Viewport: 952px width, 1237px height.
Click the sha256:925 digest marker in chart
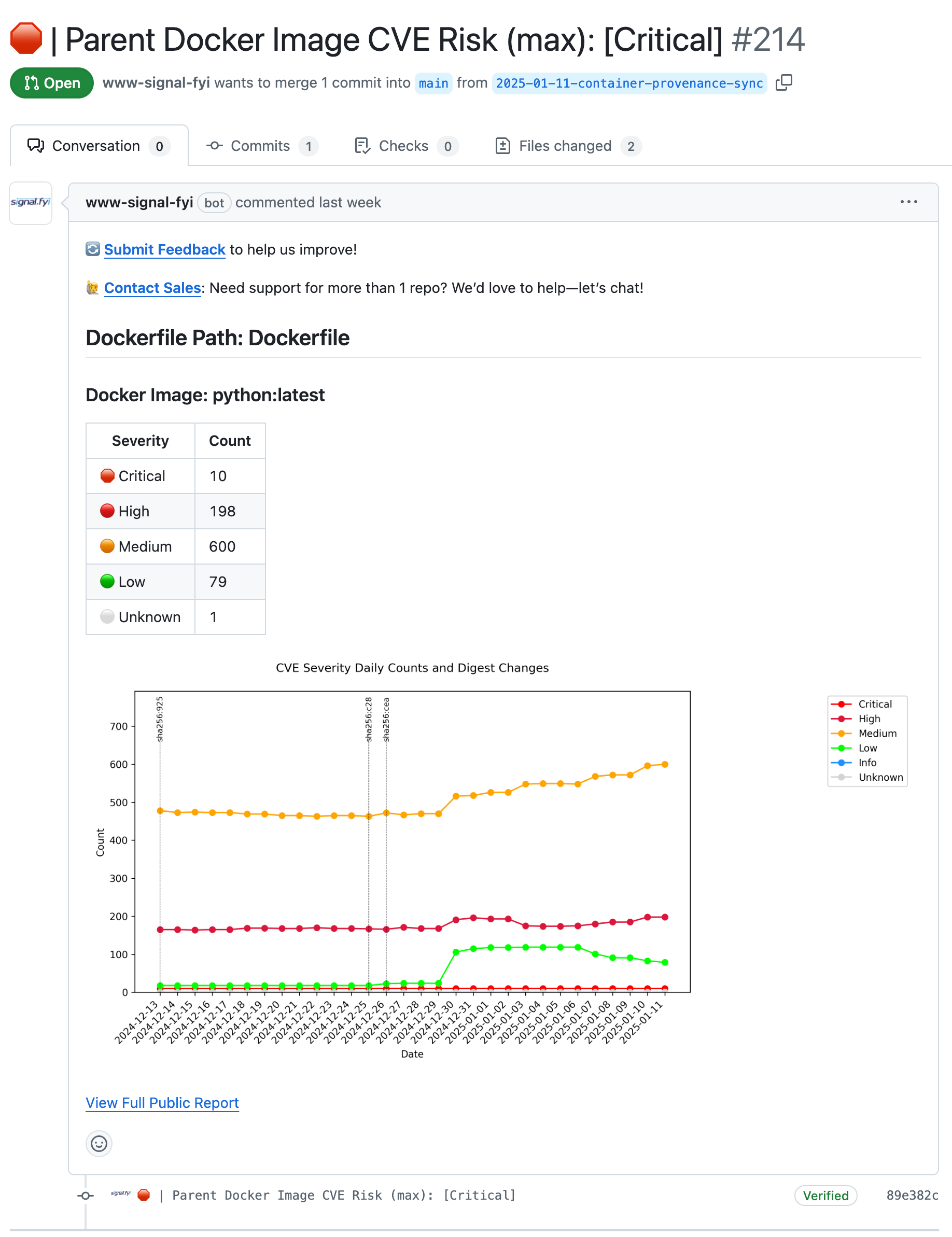coord(160,719)
